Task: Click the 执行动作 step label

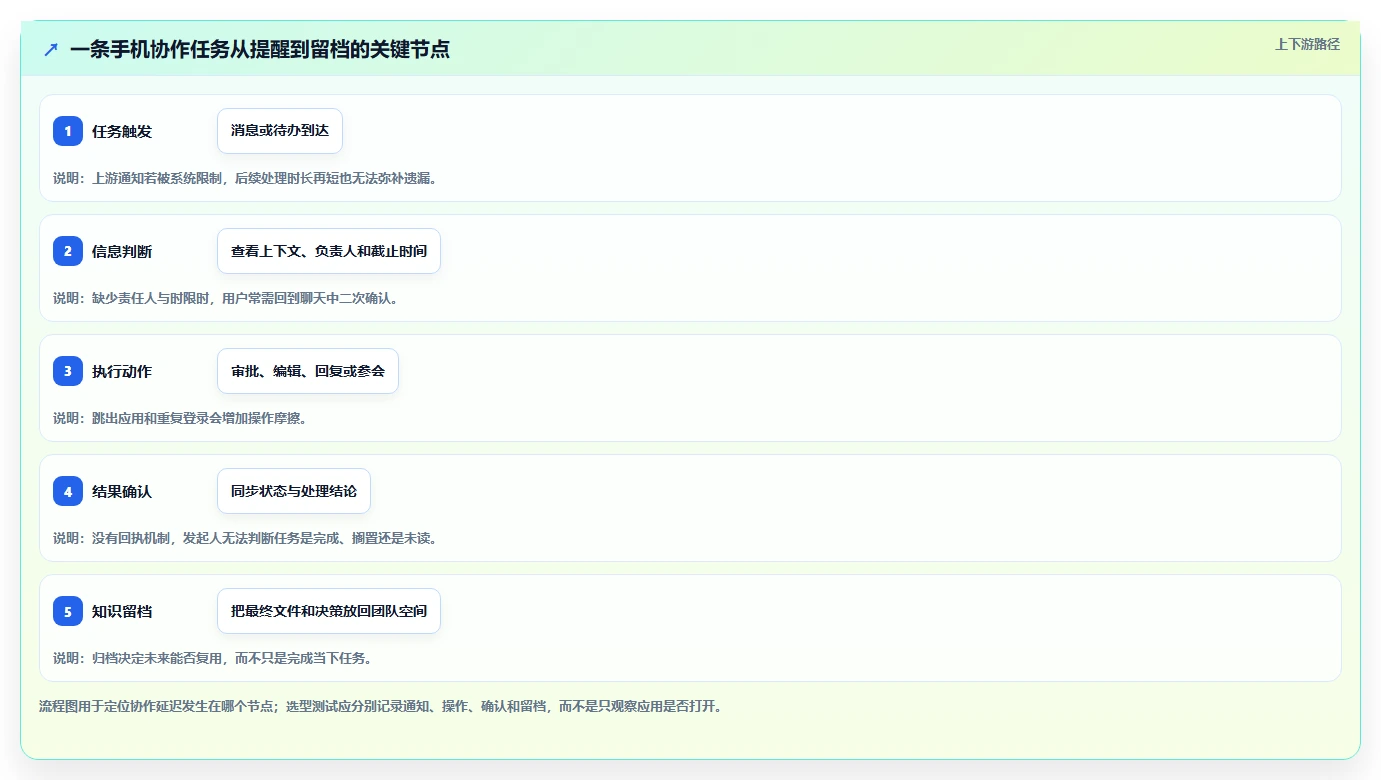Action: 122,371
